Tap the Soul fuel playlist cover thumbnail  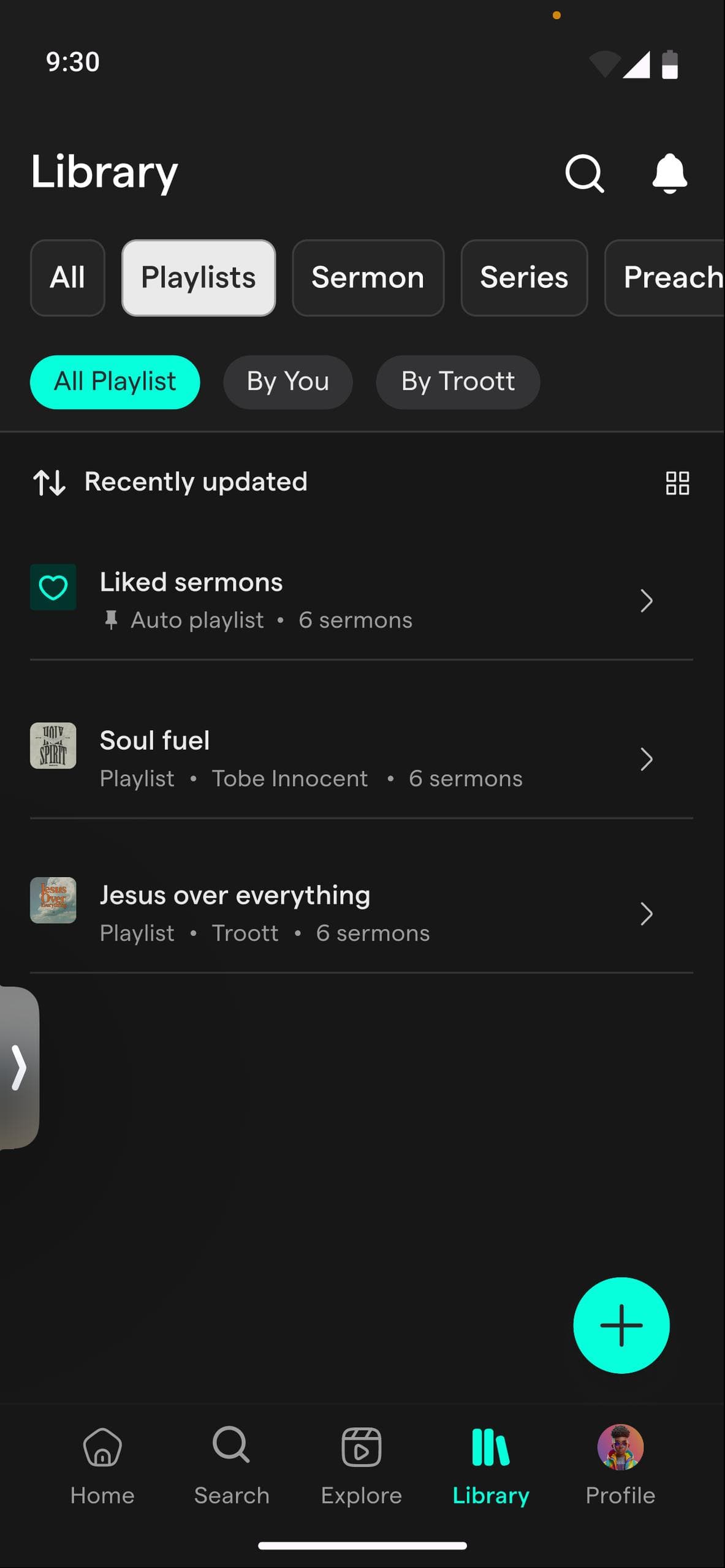[53, 745]
